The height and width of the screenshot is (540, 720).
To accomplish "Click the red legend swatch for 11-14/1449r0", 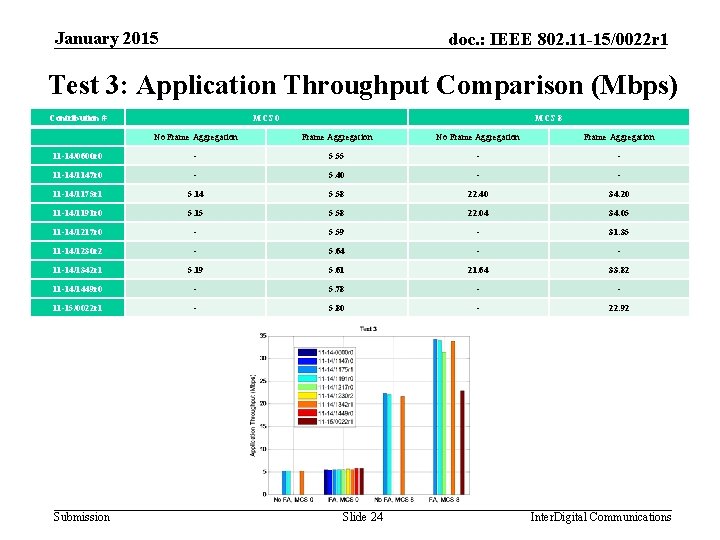I will (307, 413).
